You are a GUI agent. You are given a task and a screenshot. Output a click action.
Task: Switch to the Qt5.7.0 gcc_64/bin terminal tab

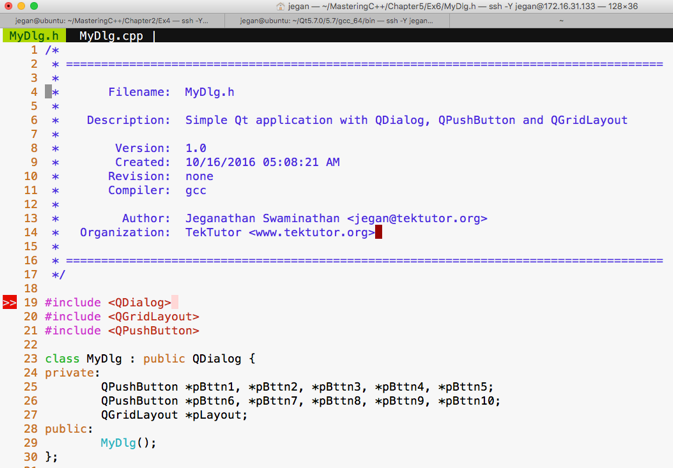pos(336,20)
